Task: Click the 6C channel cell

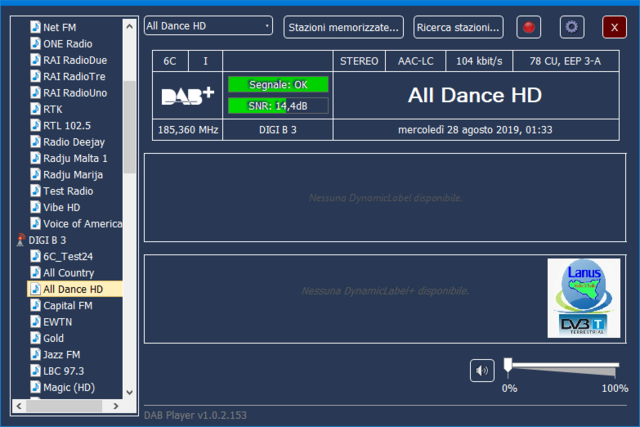Action: pyautogui.click(x=170, y=61)
